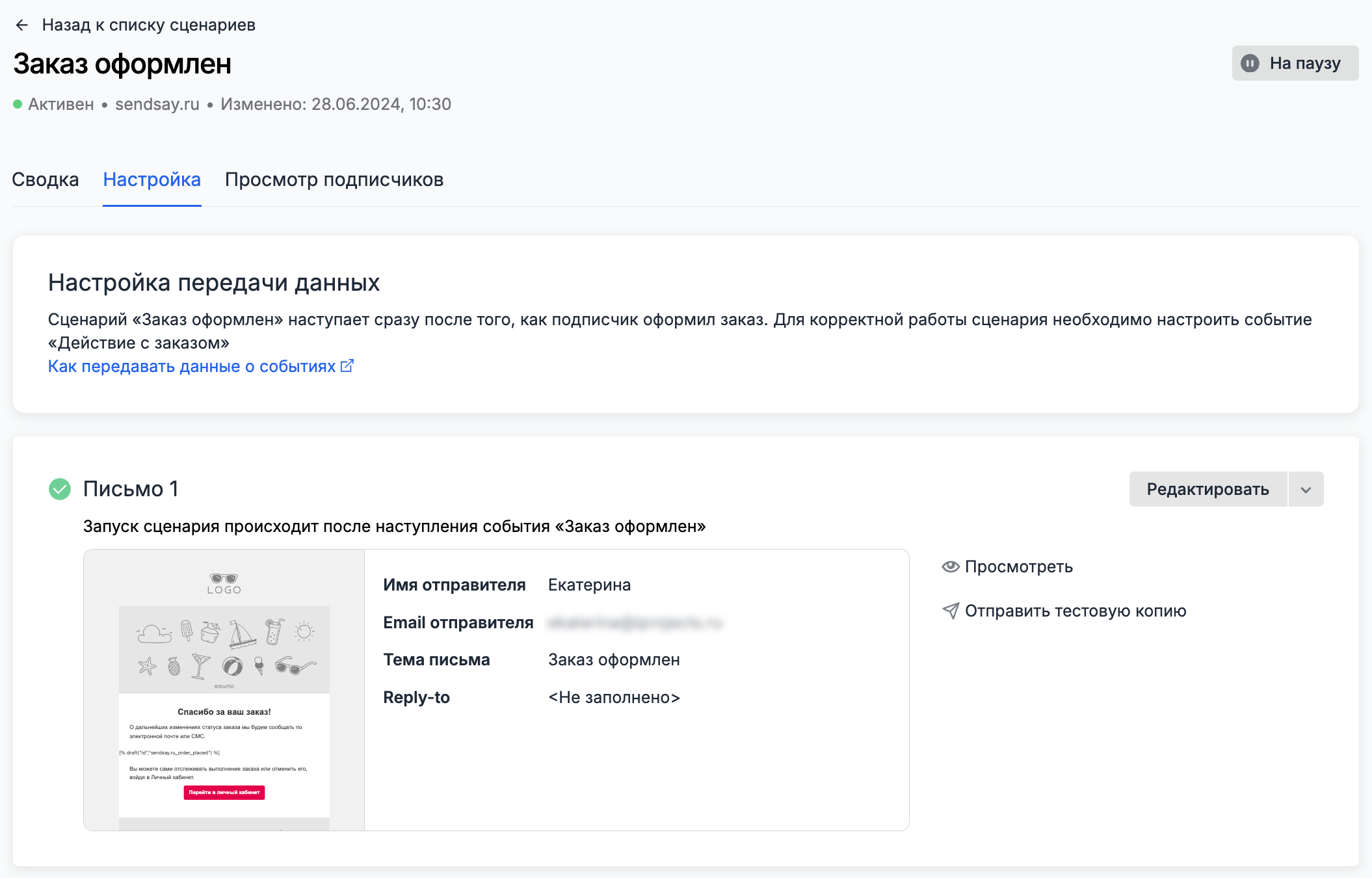Click the green Активен status dot
1372x878 pixels.
(18, 104)
